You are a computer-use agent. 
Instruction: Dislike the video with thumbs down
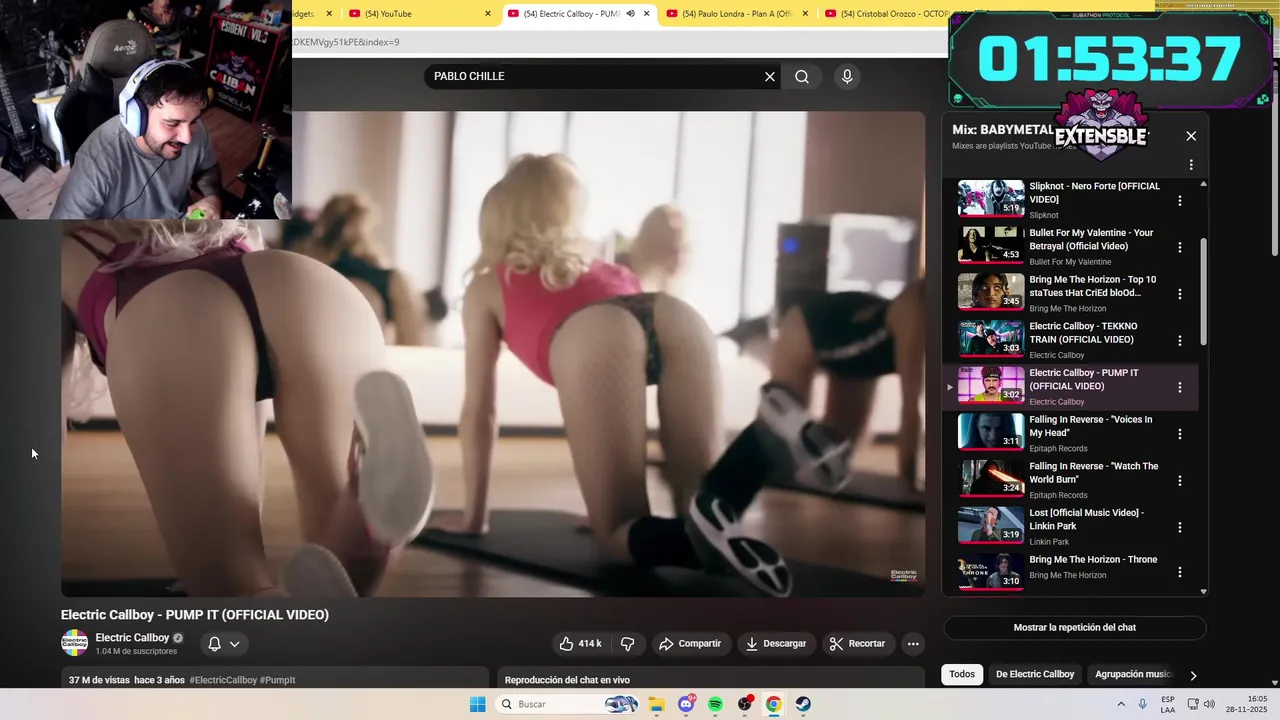pyautogui.click(x=628, y=644)
